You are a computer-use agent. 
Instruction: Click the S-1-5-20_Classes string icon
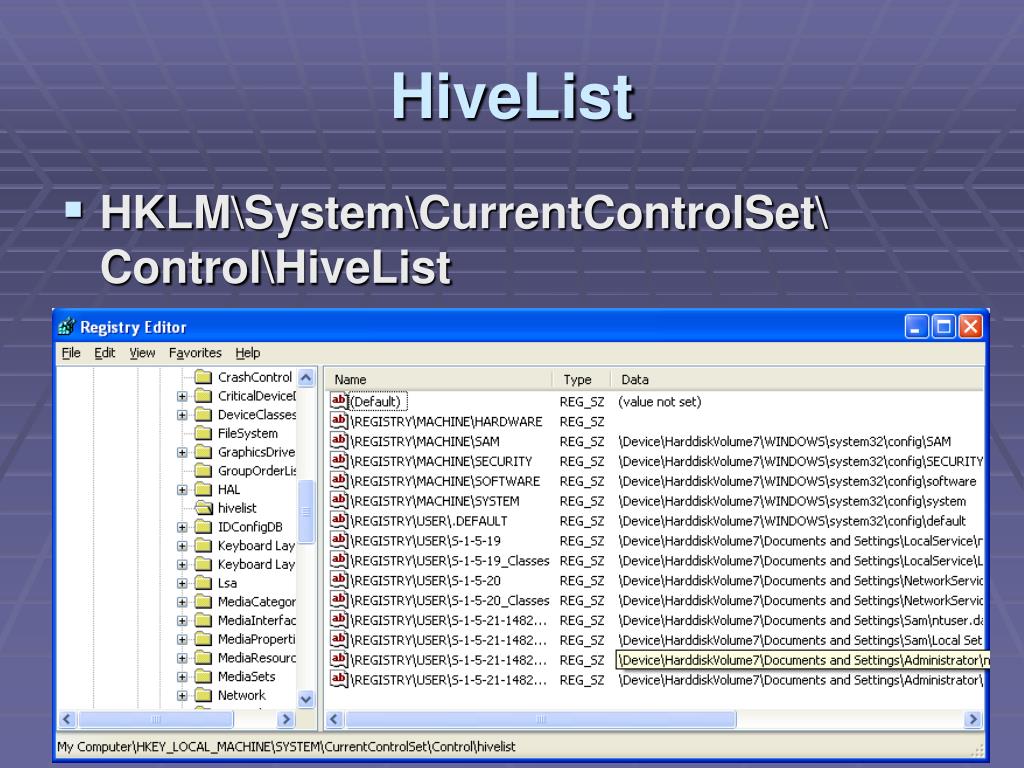point(339,600)
